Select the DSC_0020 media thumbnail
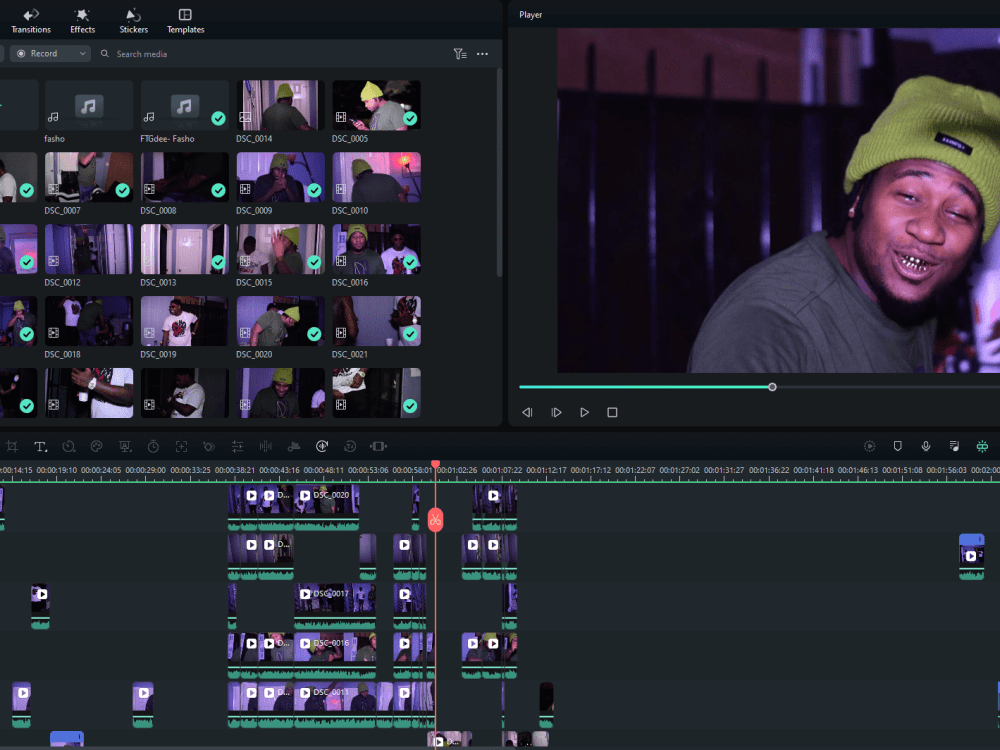 coord(280,321)
